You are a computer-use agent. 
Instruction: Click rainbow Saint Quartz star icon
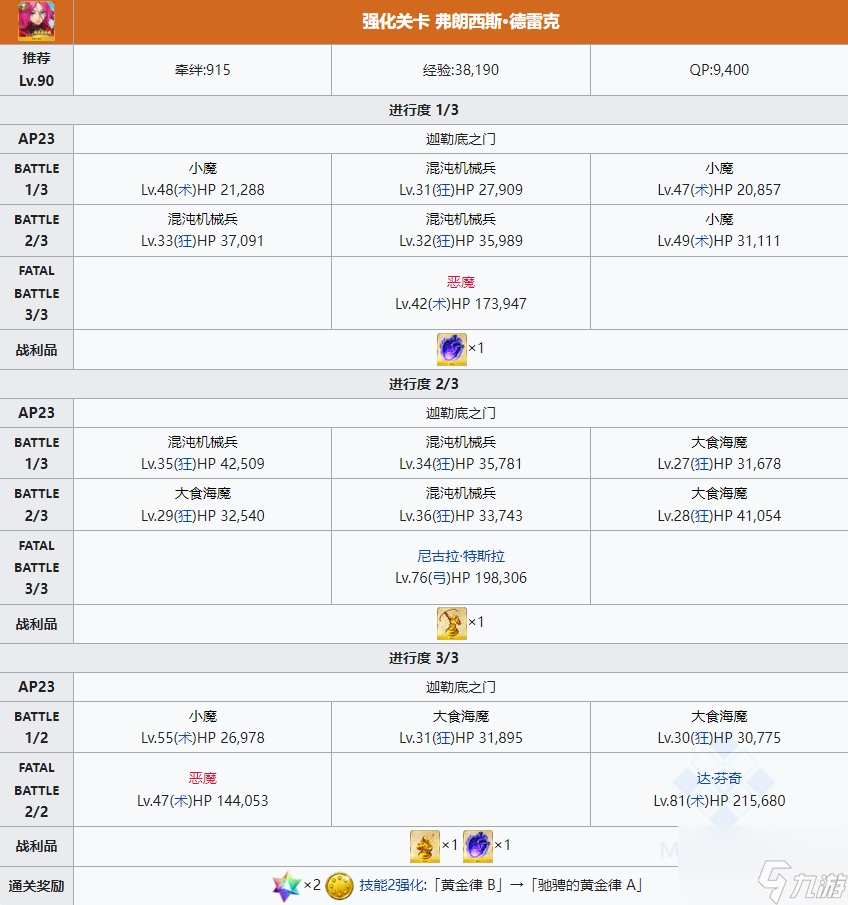click(x=286, y=885)
